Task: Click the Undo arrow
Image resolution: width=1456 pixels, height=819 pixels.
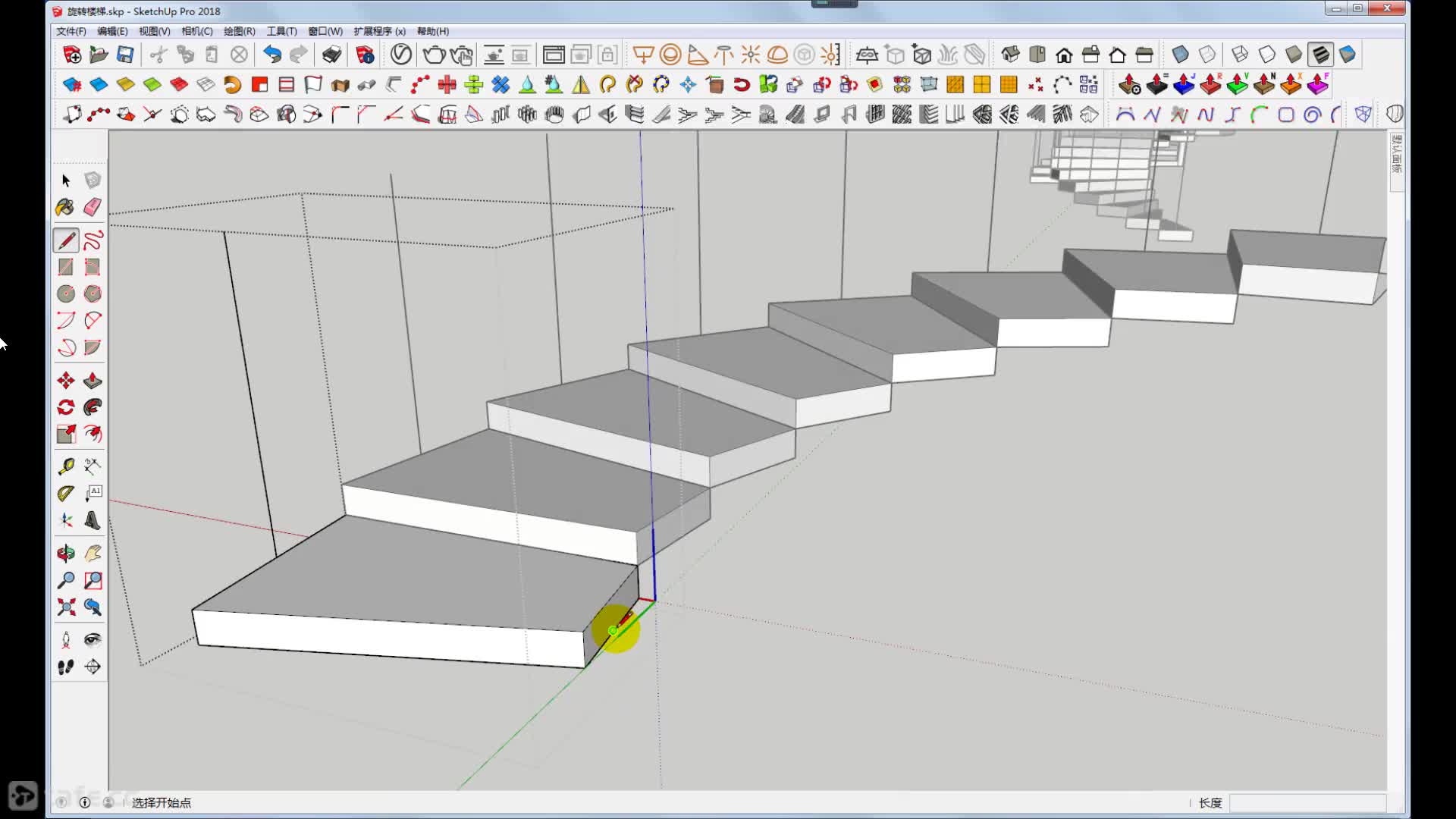Action: coord(271,55)
